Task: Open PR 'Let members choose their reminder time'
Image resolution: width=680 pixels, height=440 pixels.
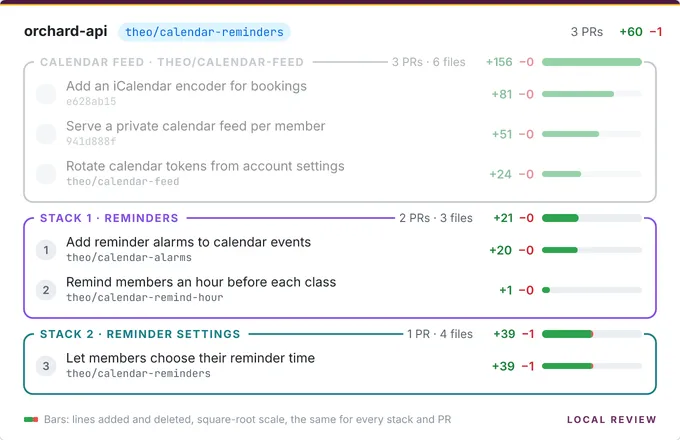Action: tap(190, 358)
